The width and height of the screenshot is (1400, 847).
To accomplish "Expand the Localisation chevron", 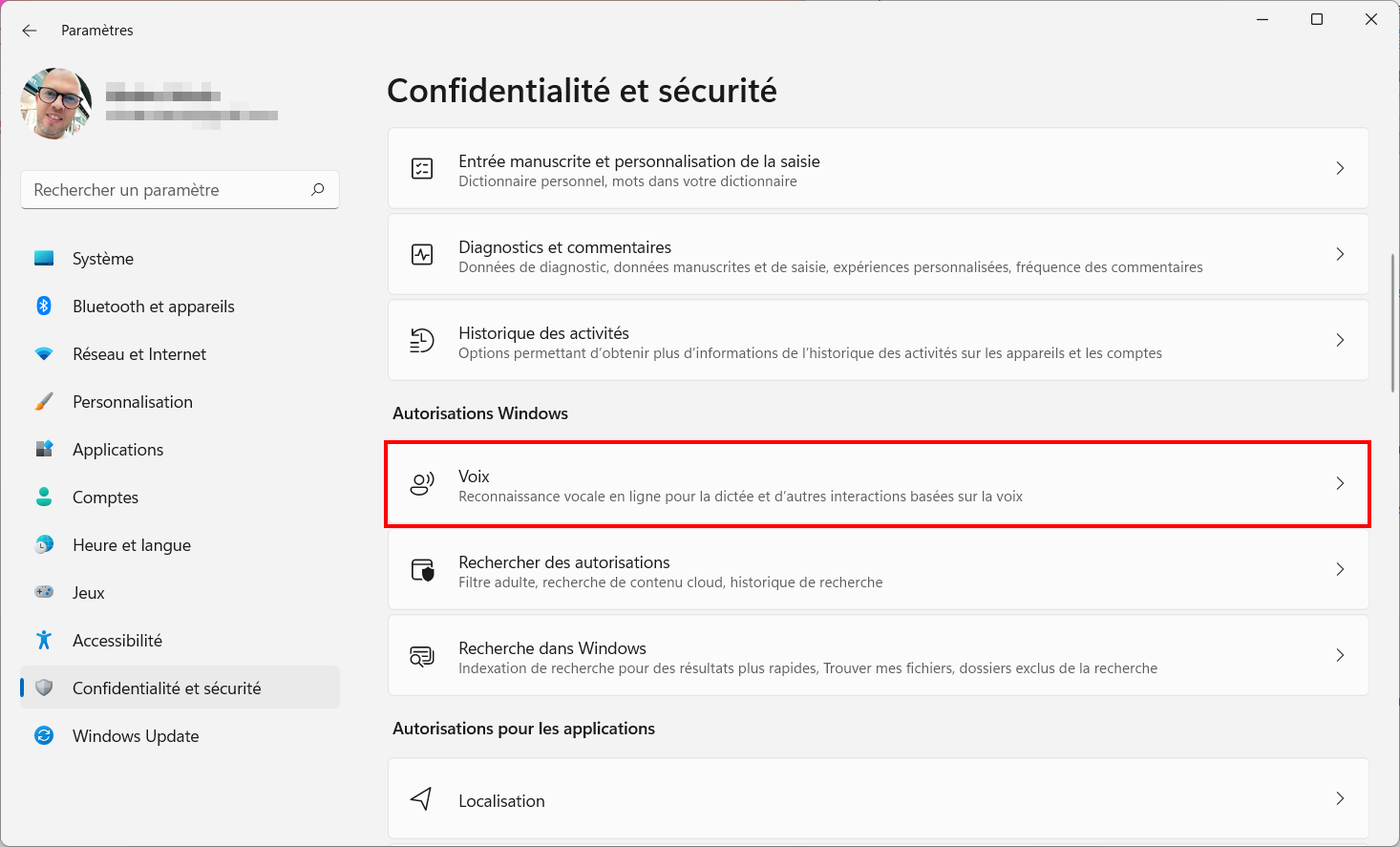I will (x=1340, y=798).
